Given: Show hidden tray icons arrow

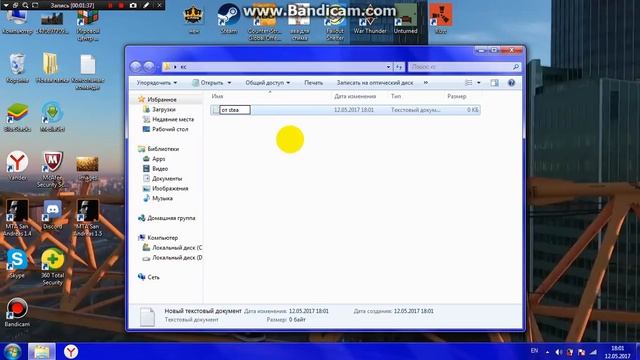Looking at the screenshot, I should click(x=547, y=352).
